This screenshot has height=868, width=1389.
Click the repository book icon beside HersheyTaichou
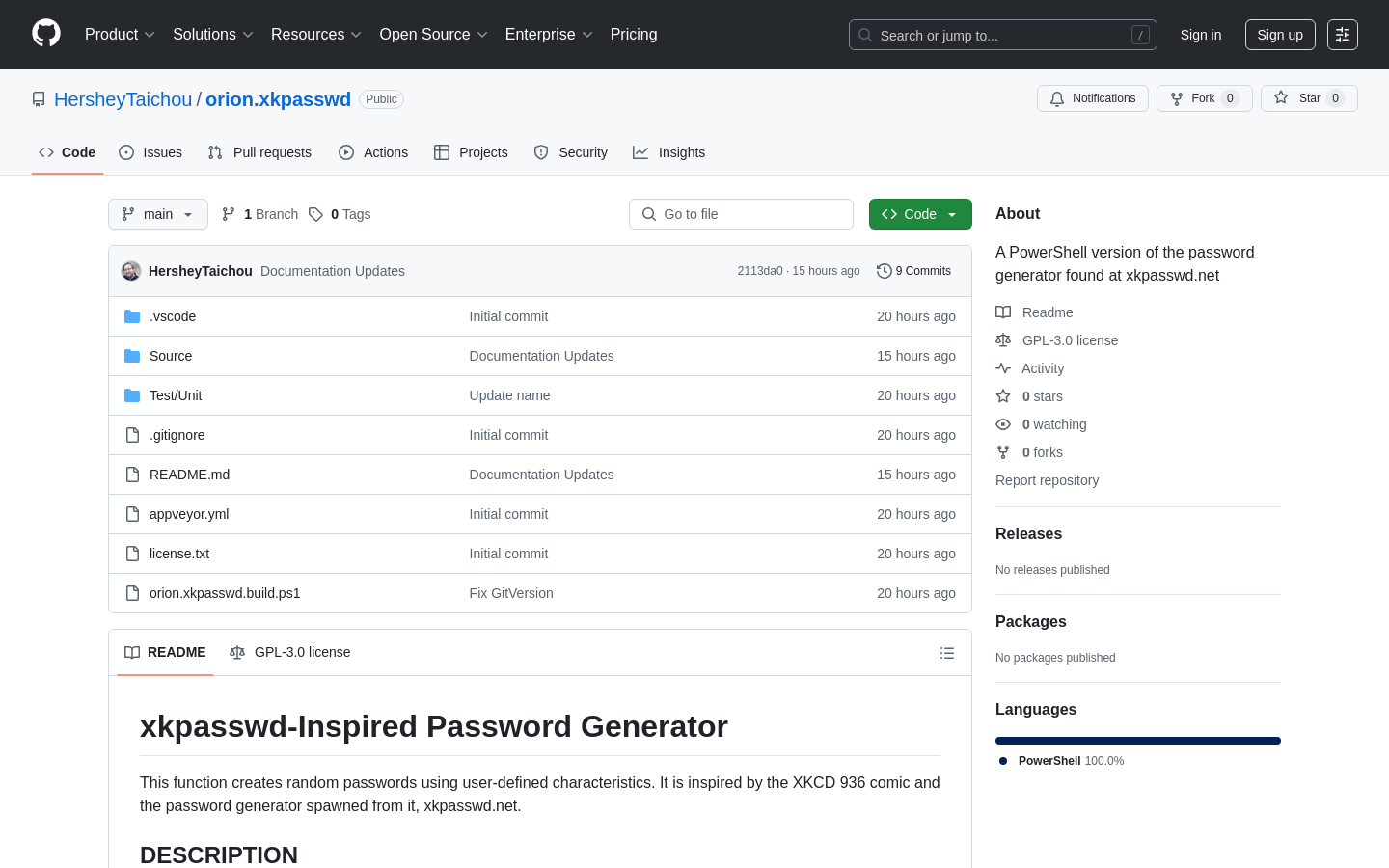point(39,99)
